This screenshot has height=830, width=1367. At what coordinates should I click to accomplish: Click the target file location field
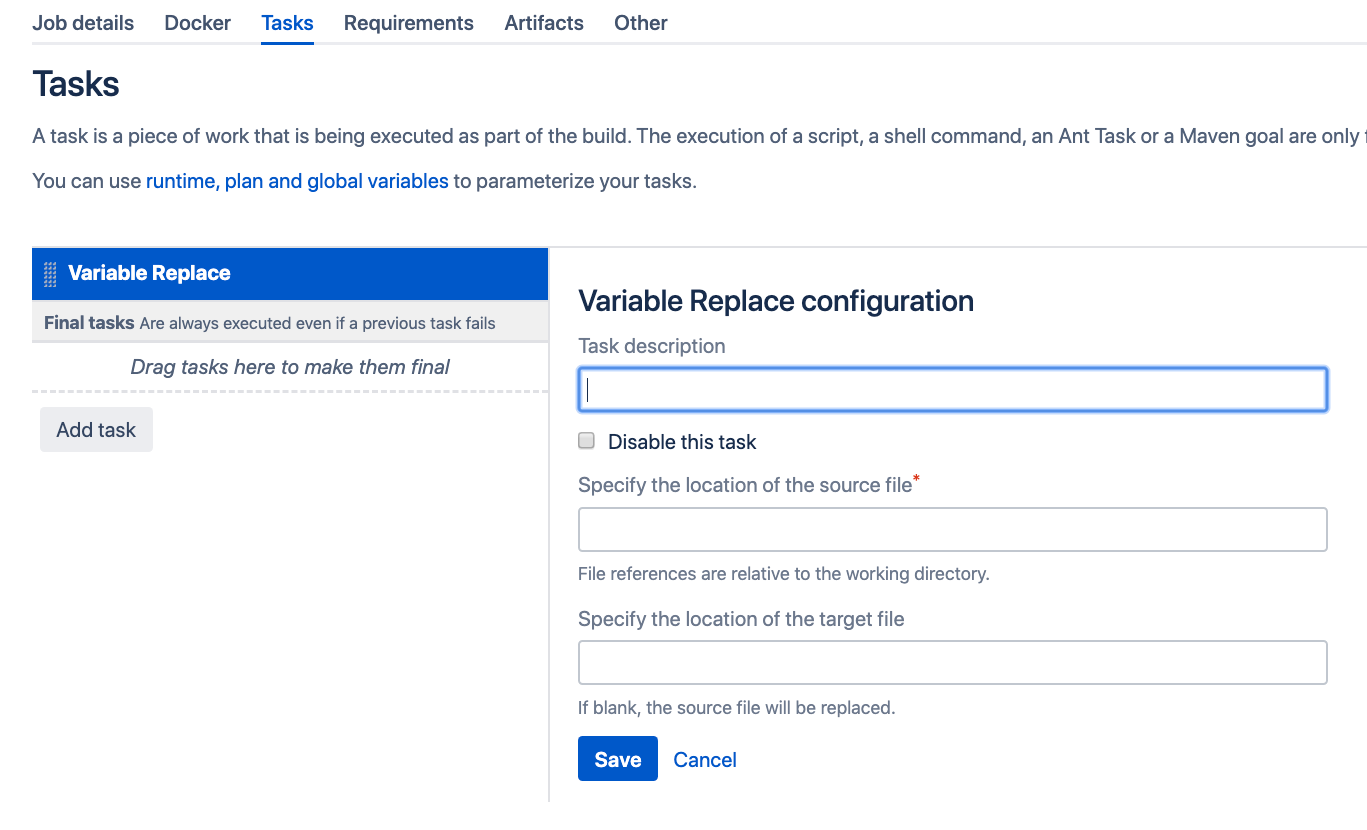[952, 662]
